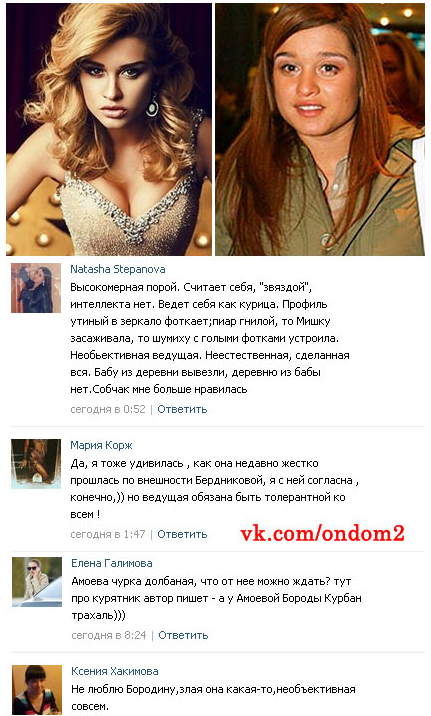
Task: Click Natasha Stepanova's avatar picture
Action: (x=36, y=288)
